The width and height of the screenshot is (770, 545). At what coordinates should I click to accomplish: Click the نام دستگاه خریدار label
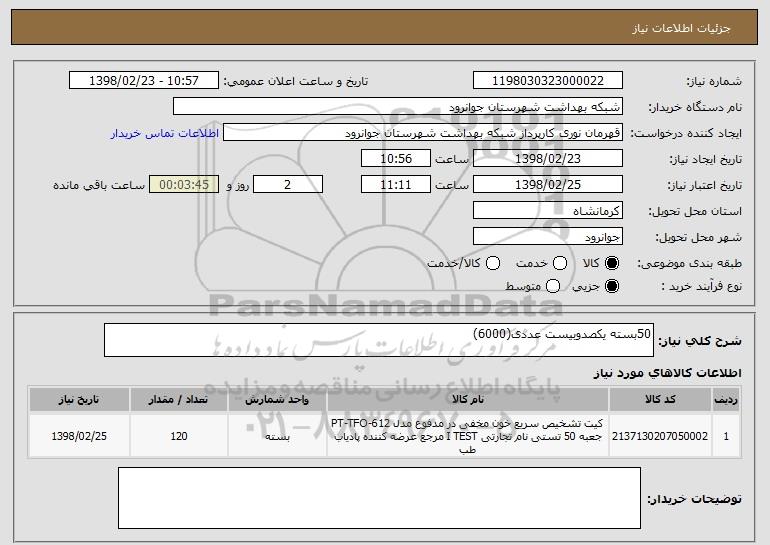coord(695,107)
